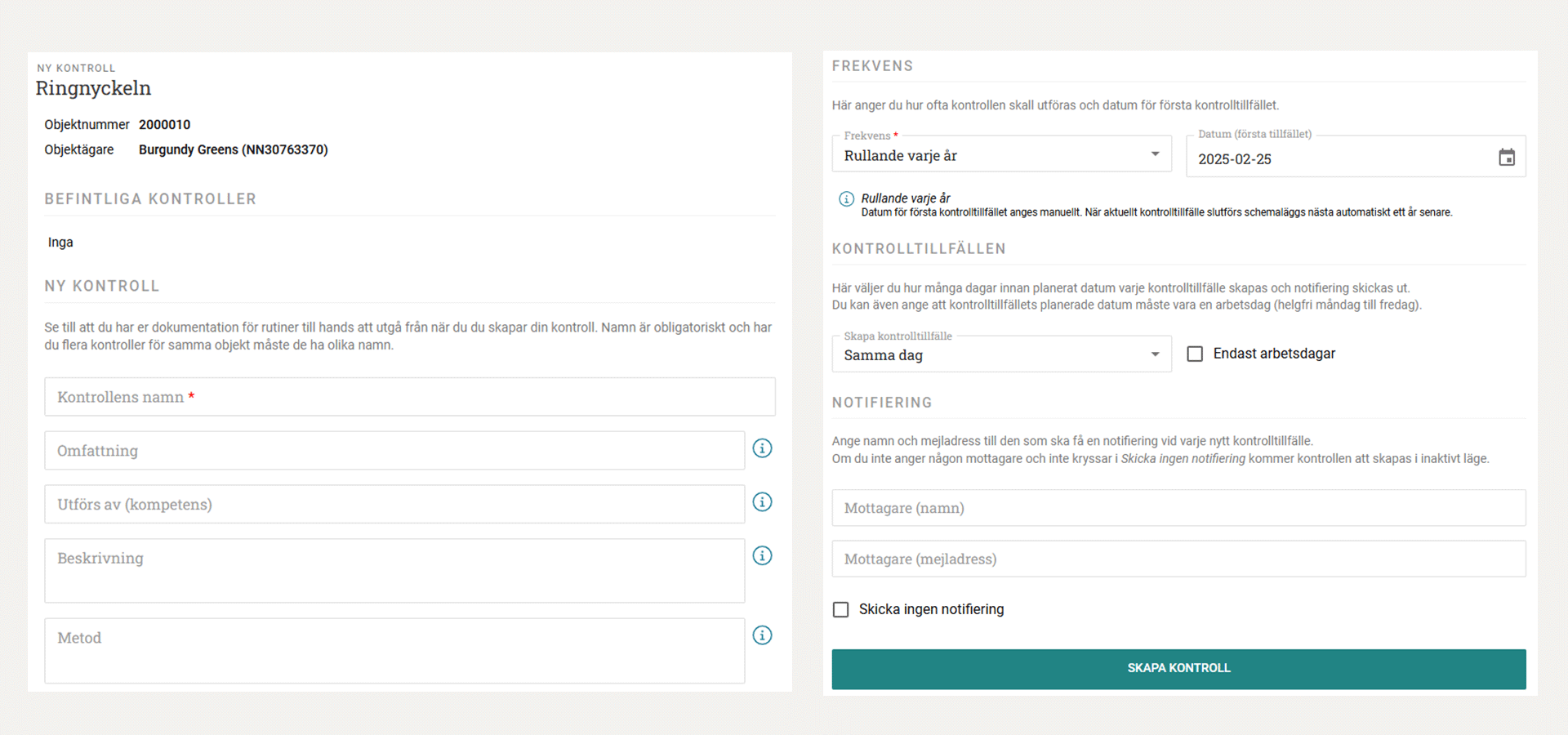Click the Rullande varje år info icon

point(846,199)
